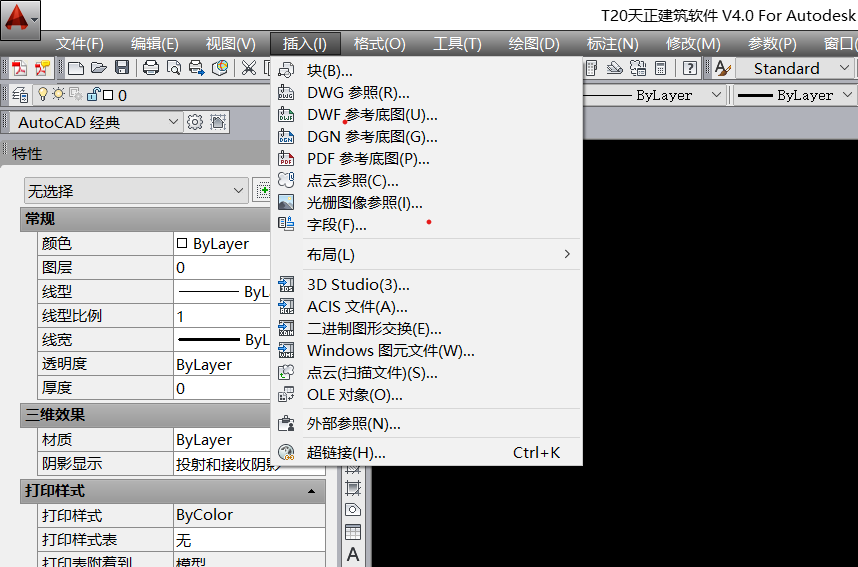The height and width of the screenshot is (567, 858).
Task: Open Text Style icon (A with brush)
Action: 723,68
